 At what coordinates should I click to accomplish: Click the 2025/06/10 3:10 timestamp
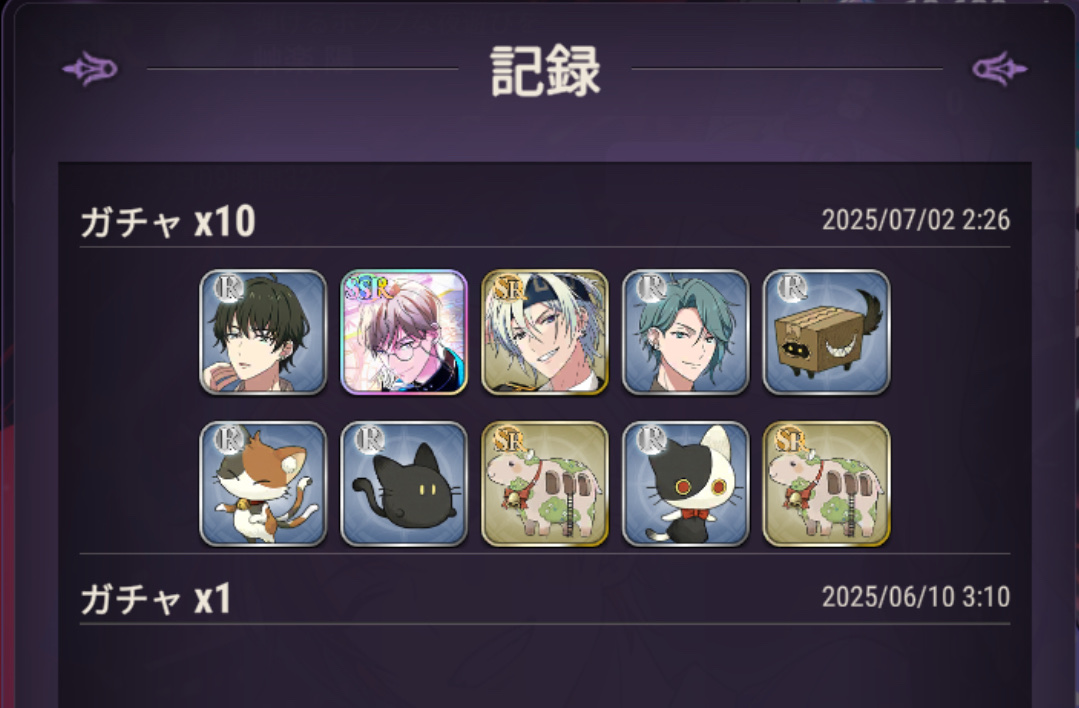[x=916, y=597]
